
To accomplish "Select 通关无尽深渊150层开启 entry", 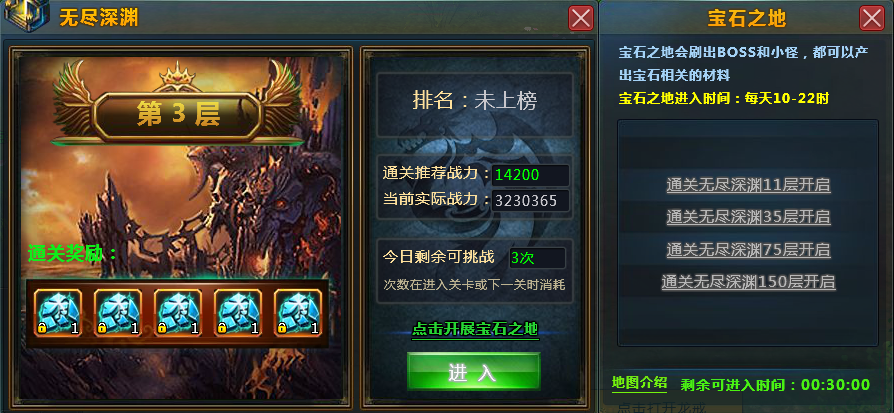I will point(748,282).
